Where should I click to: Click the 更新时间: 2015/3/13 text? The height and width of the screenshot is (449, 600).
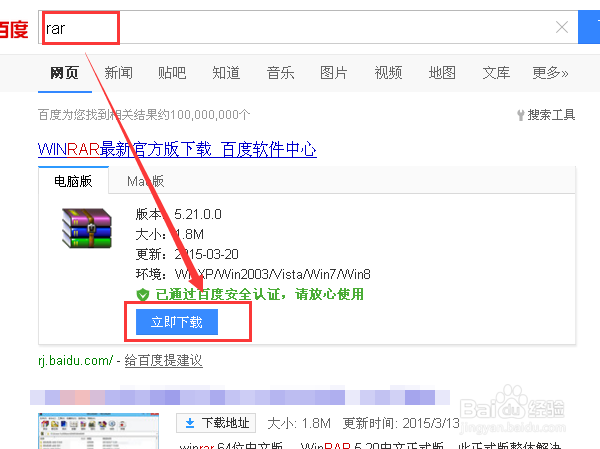(x=401, y=423)
